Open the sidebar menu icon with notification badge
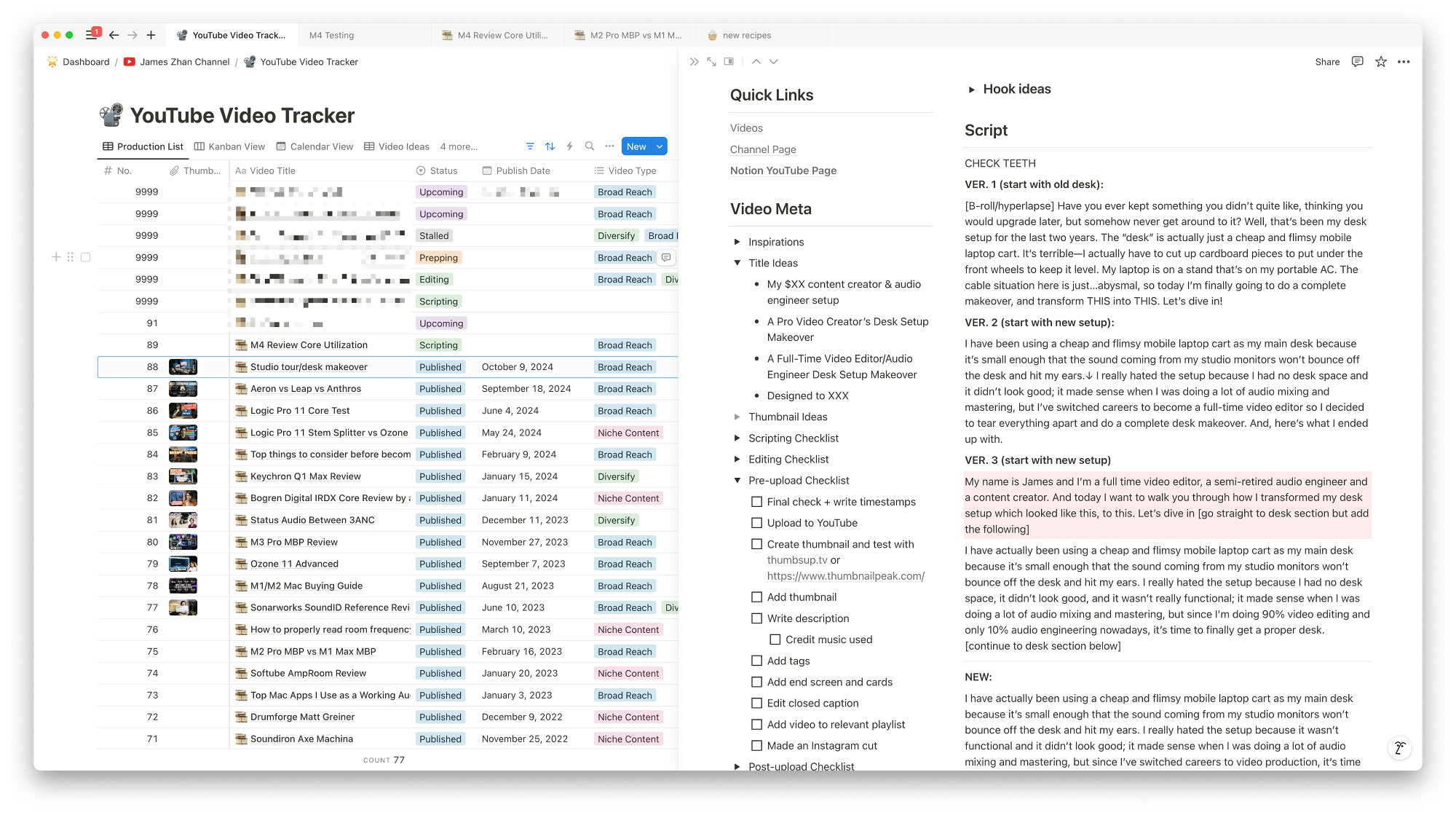1456x815 pixels. coord(92,34)
